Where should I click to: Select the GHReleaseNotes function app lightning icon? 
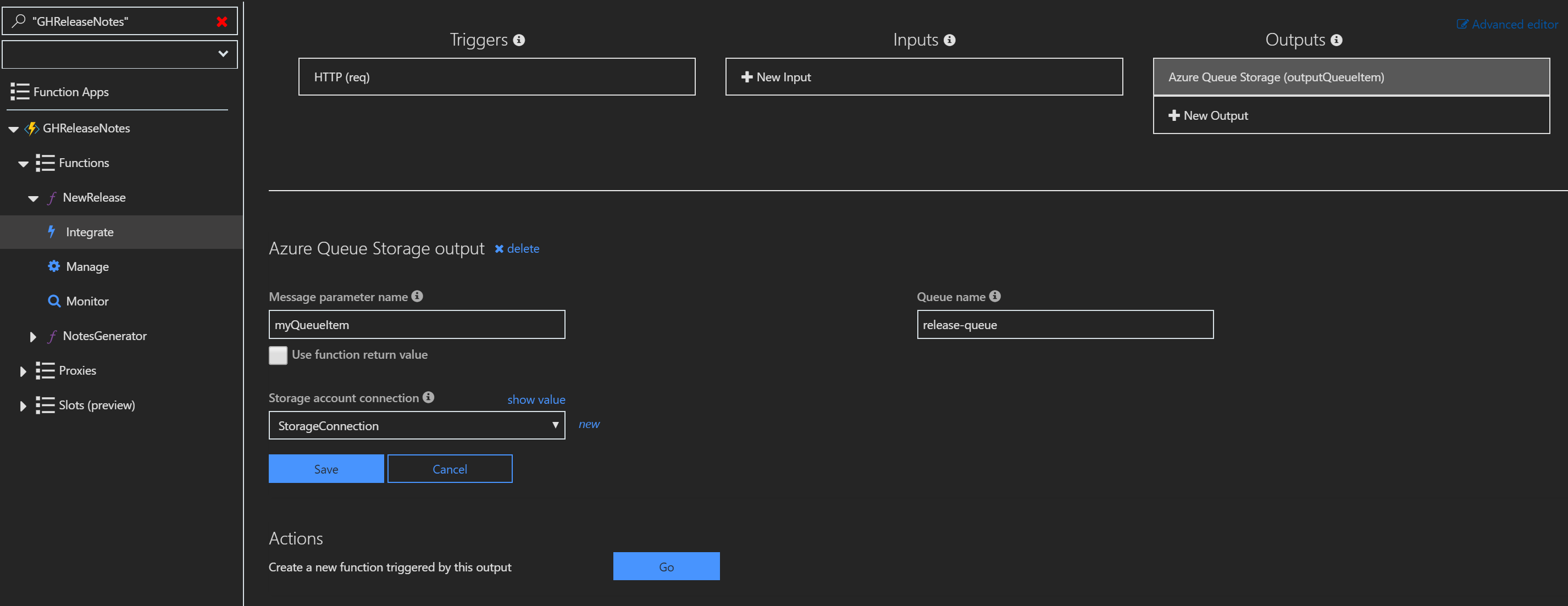coord(31,128)
